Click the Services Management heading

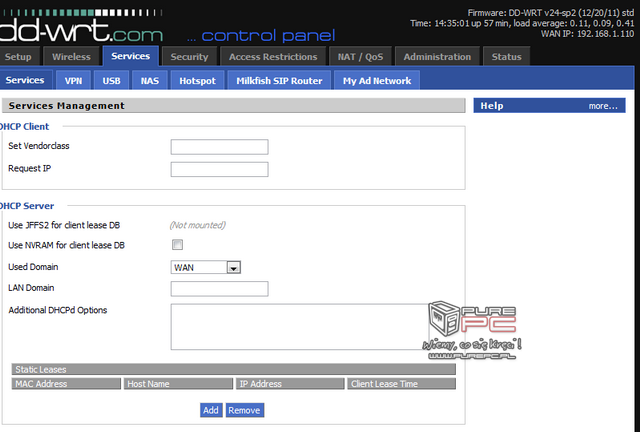coord(67,106)
